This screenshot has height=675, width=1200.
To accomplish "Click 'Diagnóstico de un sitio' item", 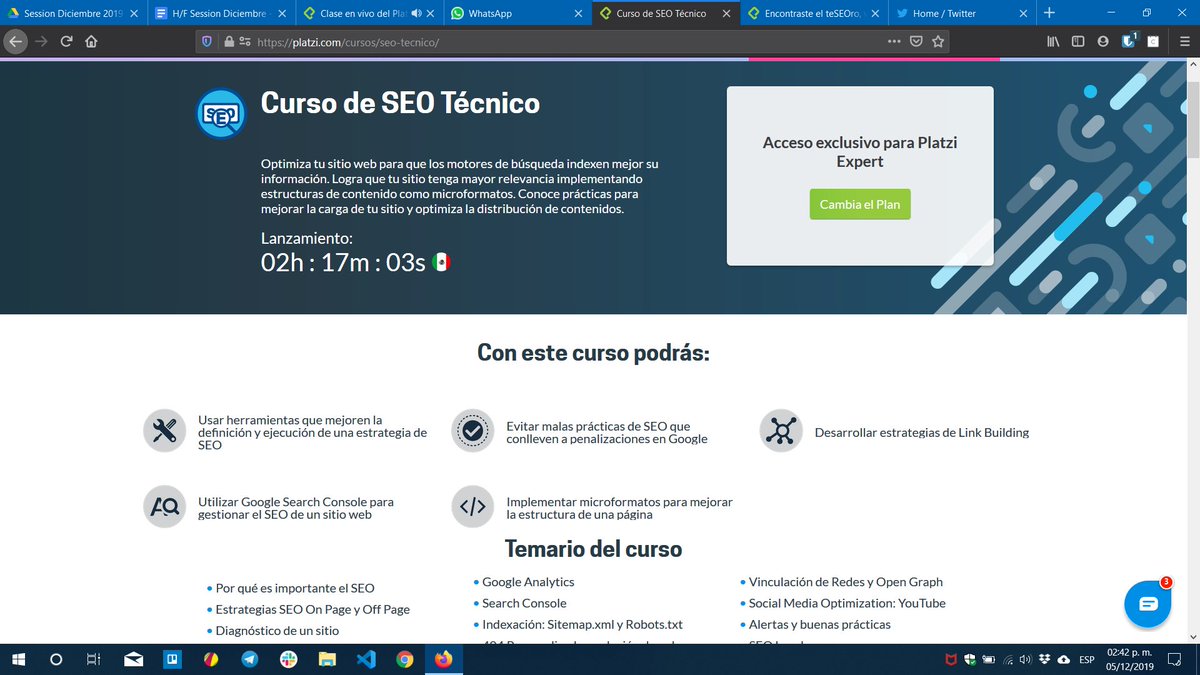I will tap(277, 630).
